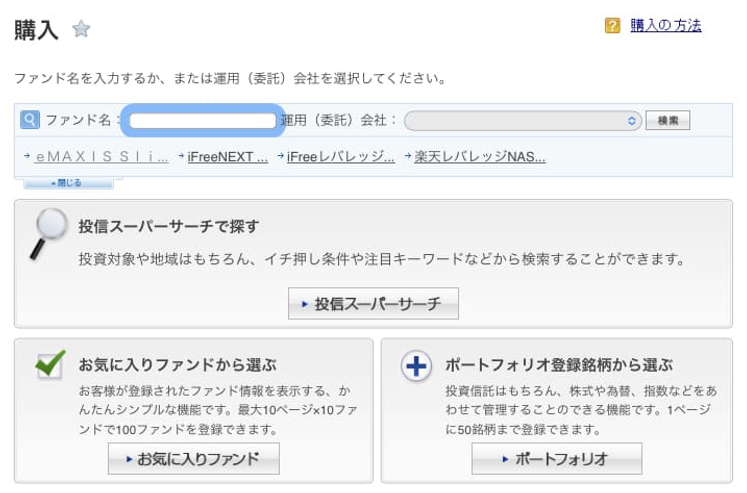
Task: Click the blue magnifier icon by ファンド名
Action: [30, 120]
